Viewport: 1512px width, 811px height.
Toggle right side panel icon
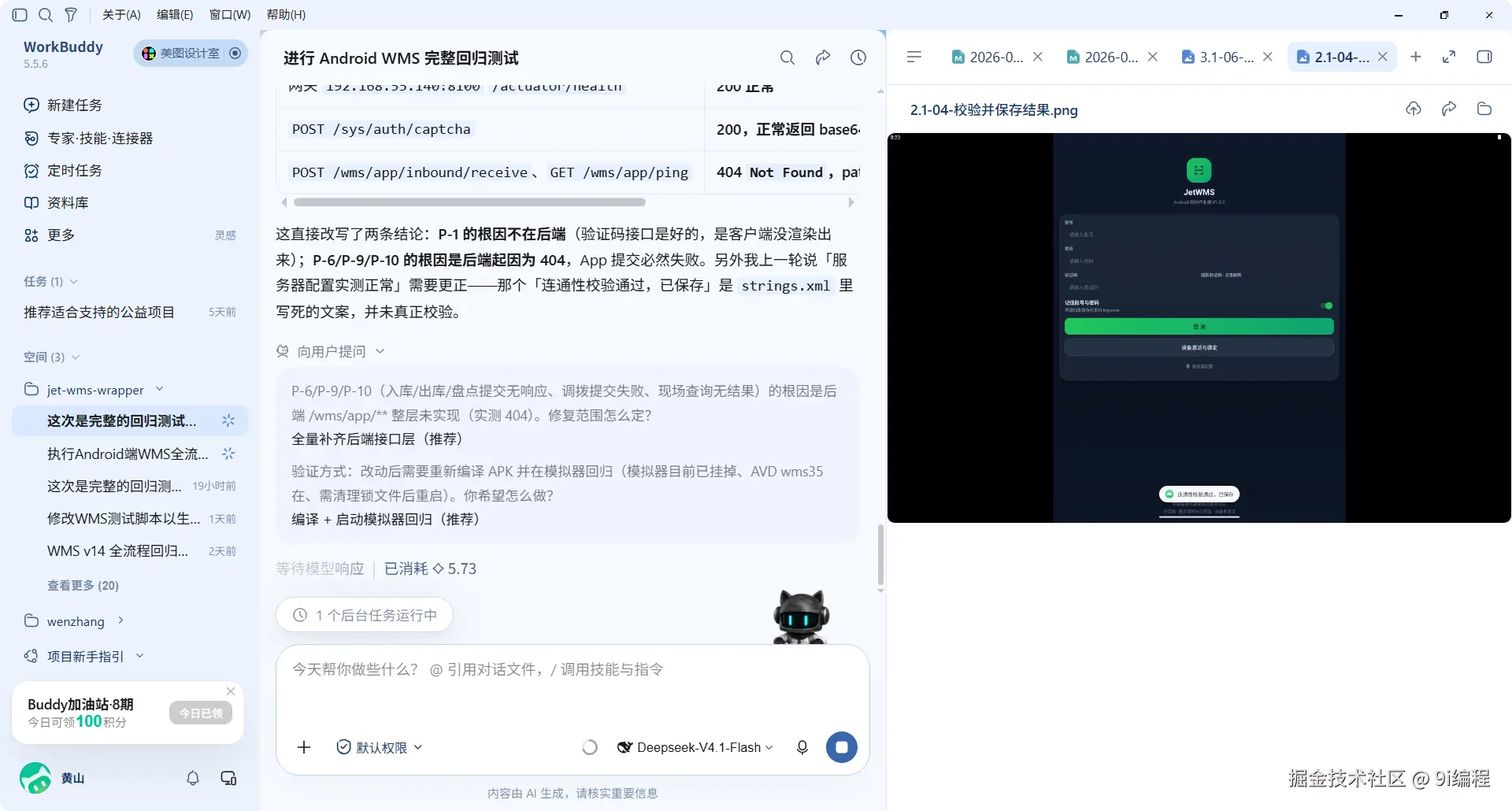coord(1484,57)
